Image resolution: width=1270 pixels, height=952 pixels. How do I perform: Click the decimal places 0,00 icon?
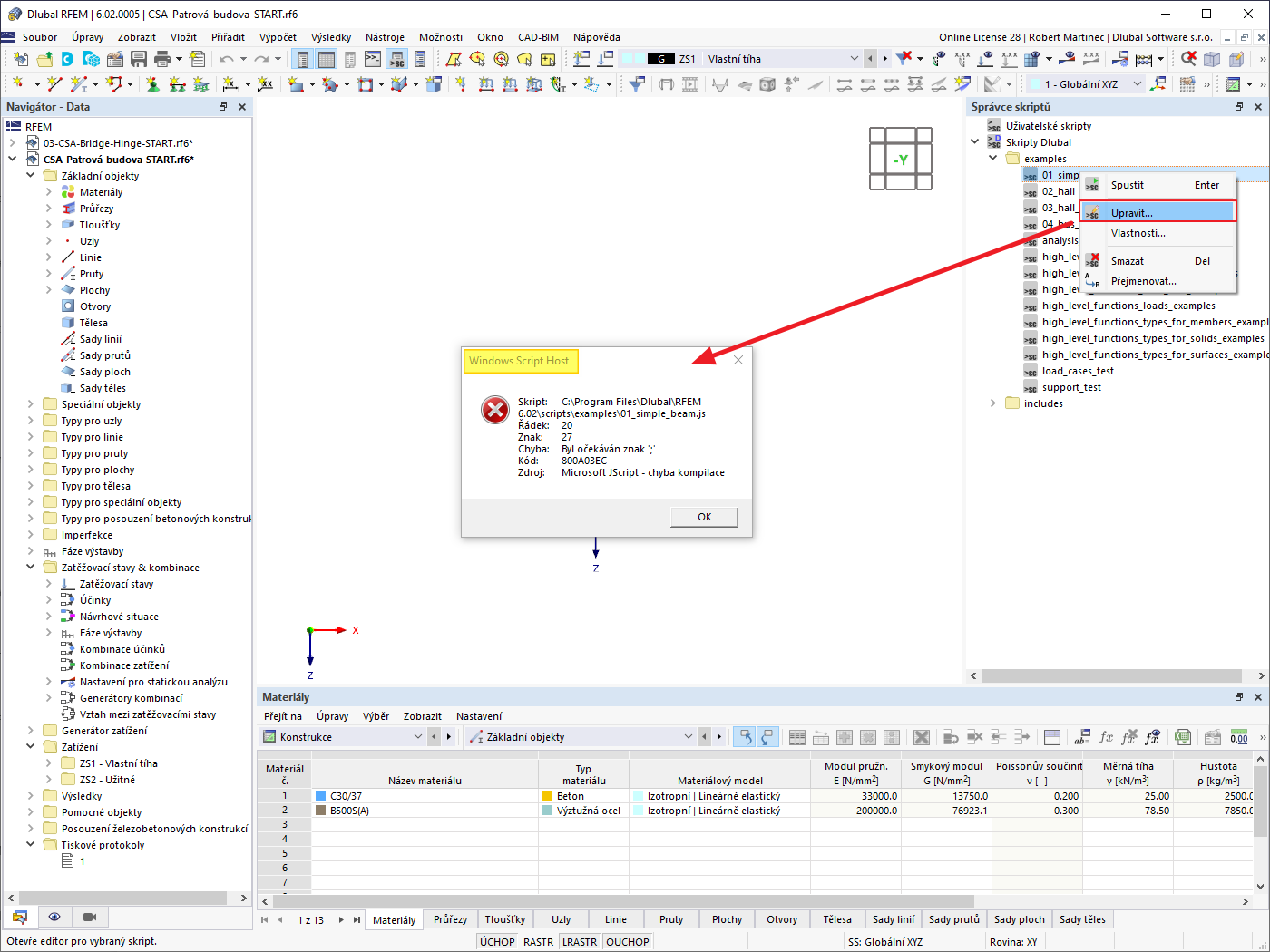[1239, 737]
